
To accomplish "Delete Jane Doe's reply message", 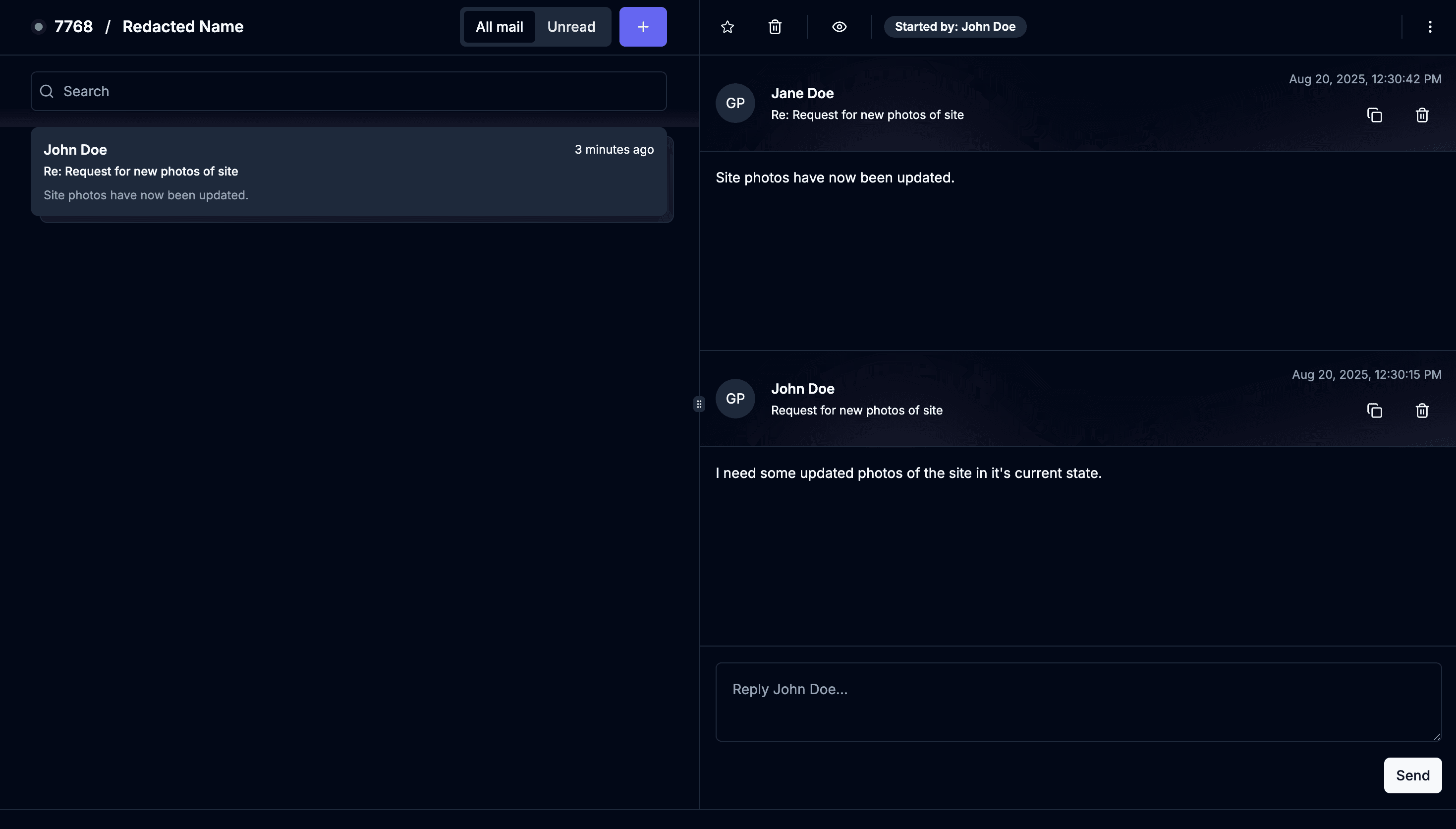I will pyautogui.click(x=1422, y=115).
